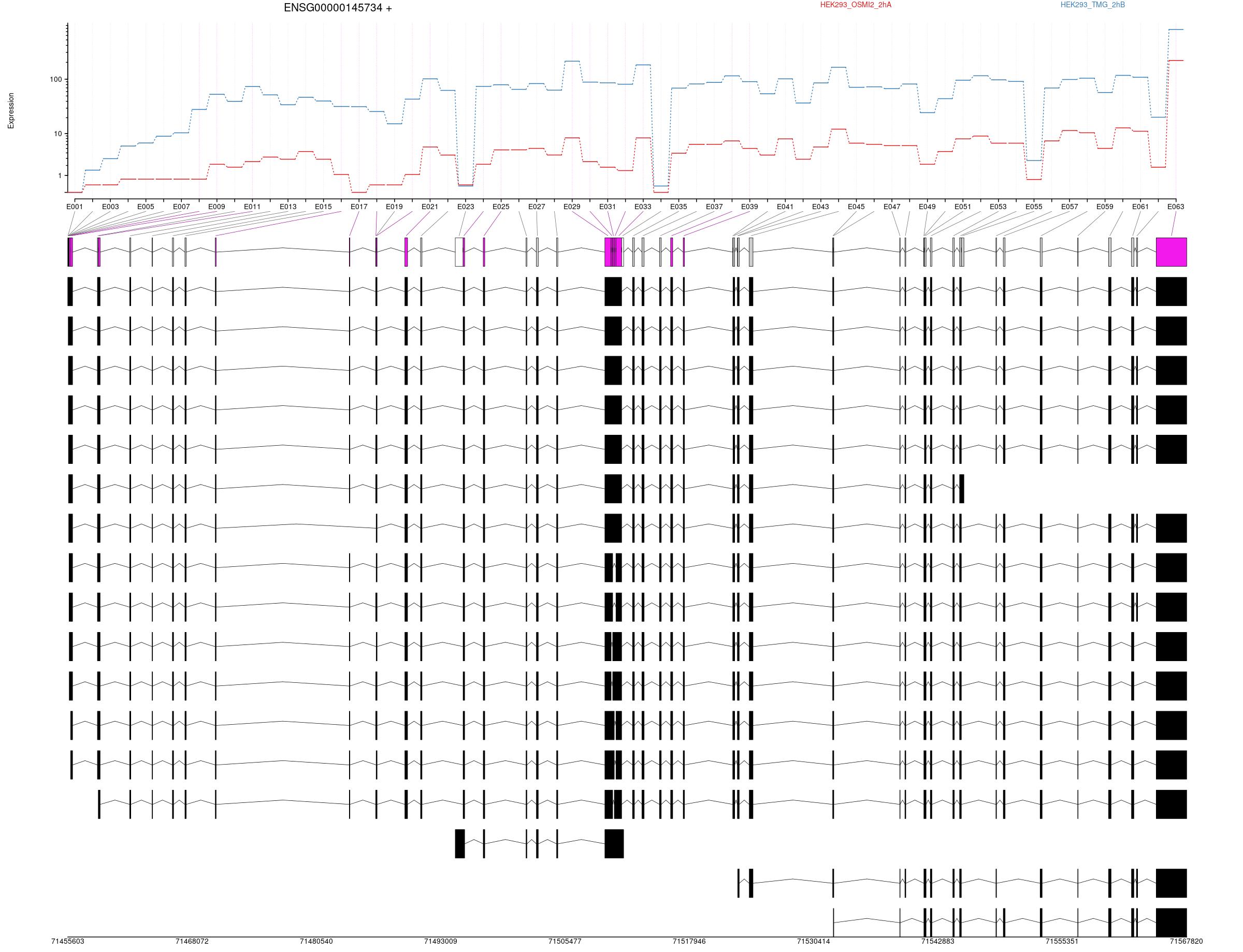The image size is (1243, 952).
Task: Click the y-axis tick value 1
Action: click(x=60, y=175)
